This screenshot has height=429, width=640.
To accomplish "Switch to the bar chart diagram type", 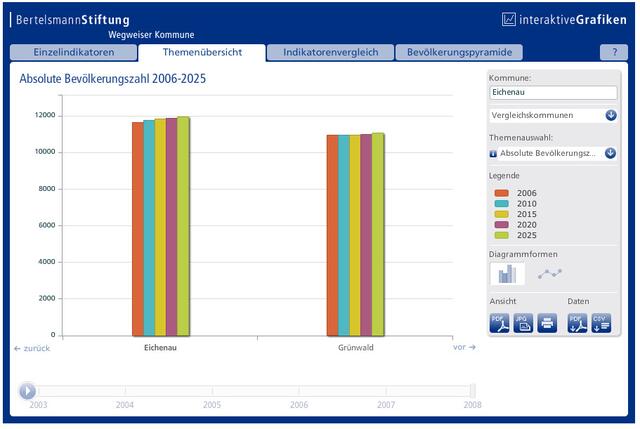I will point(507,274).
